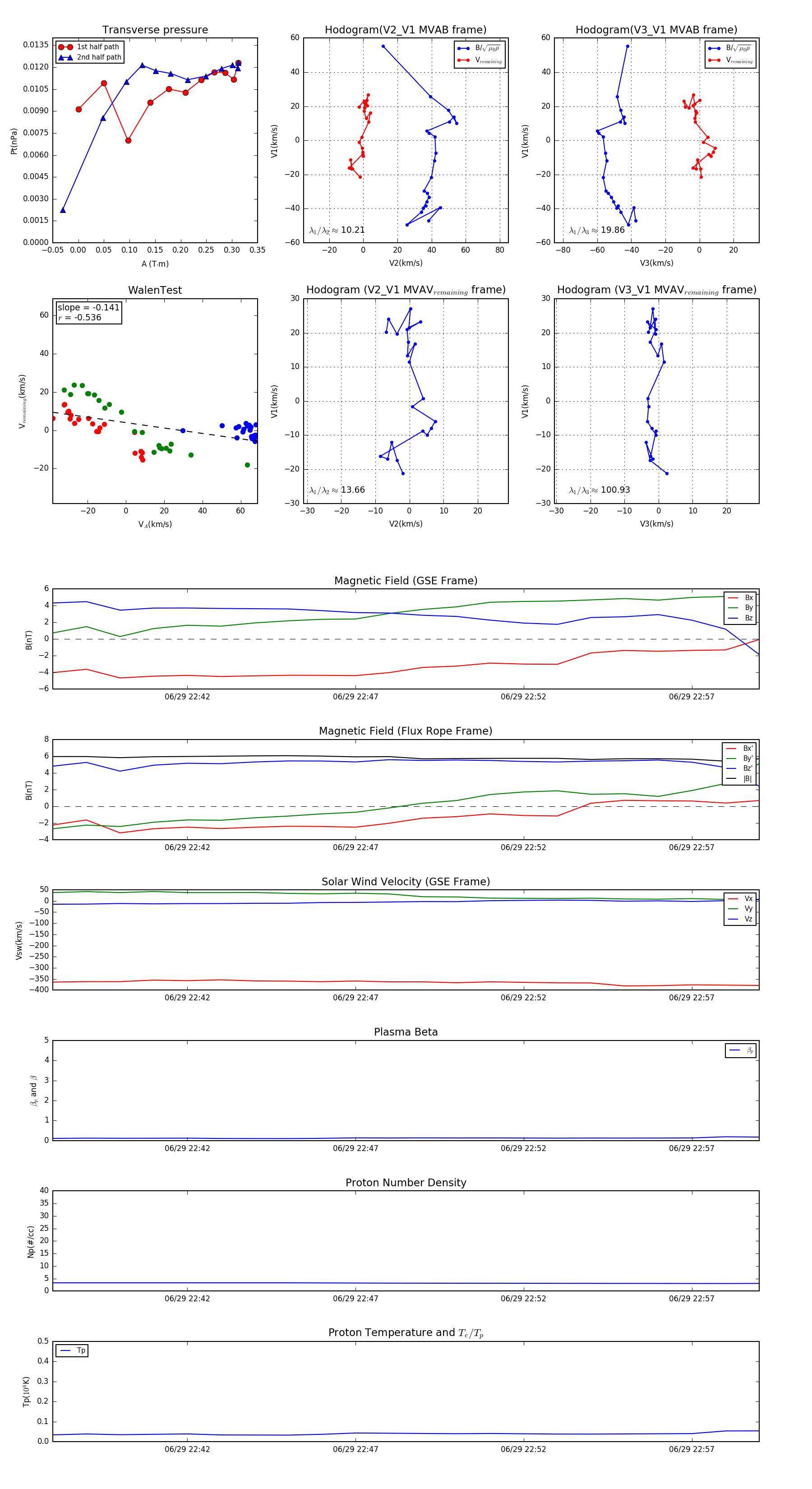812x1489 pixels.
Task: Select the By legend entry in GSE magnetic field plot
Action: [740, 608]
